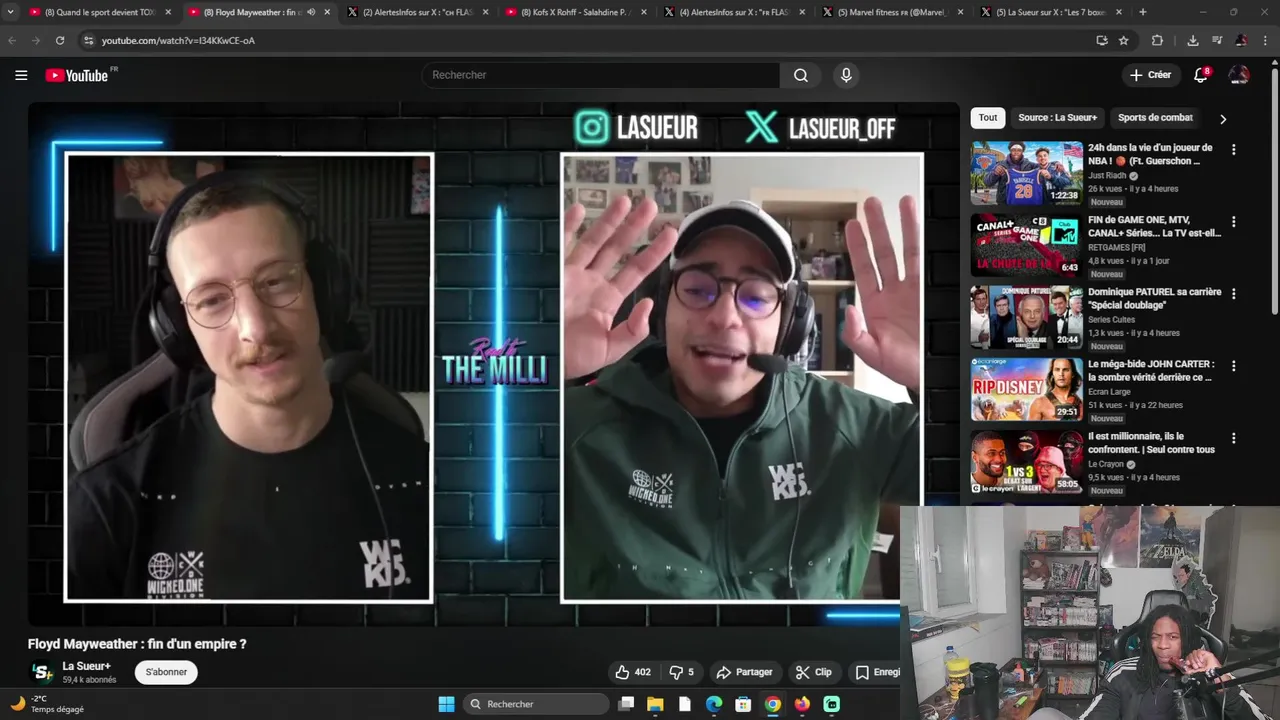
Task: Like the video with thumbs up
Action: click(633, 672)
